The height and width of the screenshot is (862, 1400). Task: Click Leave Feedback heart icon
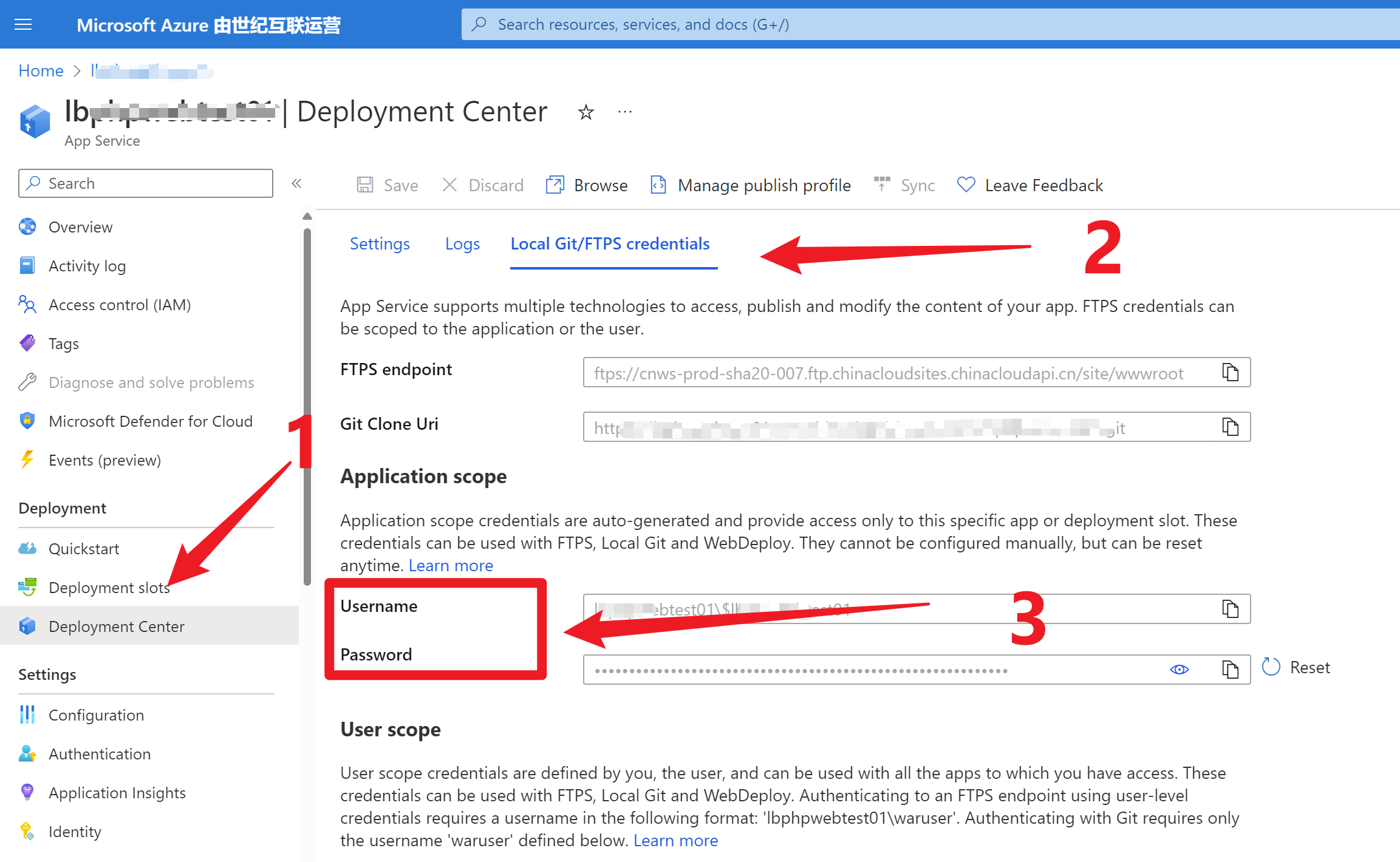[966, 185]
